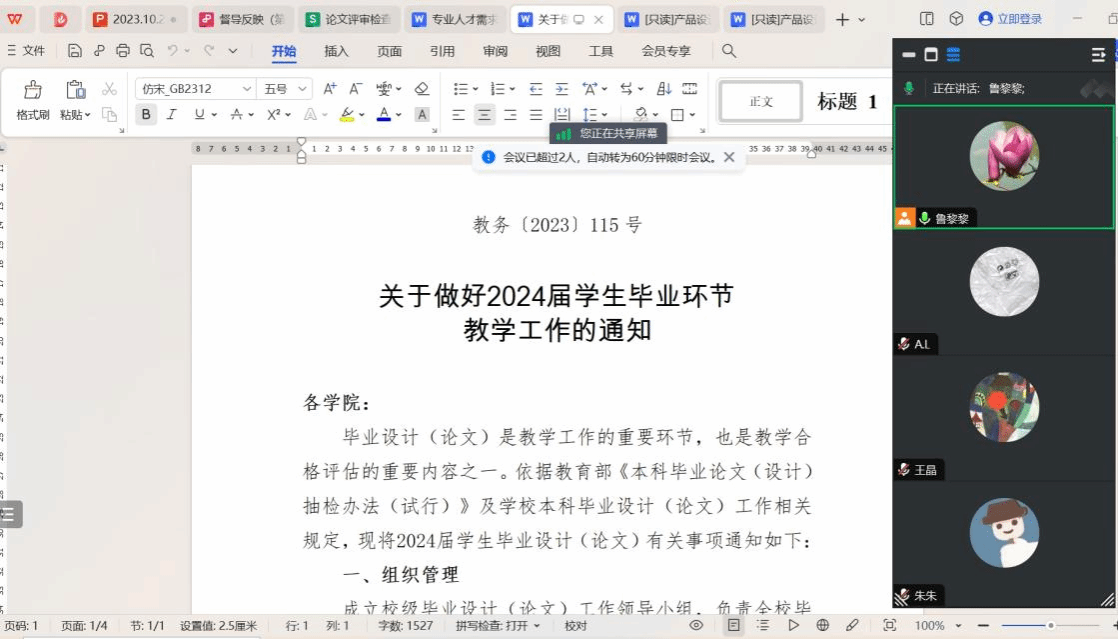Click the print icon in quick access toolbar

[x=123, y=51]
